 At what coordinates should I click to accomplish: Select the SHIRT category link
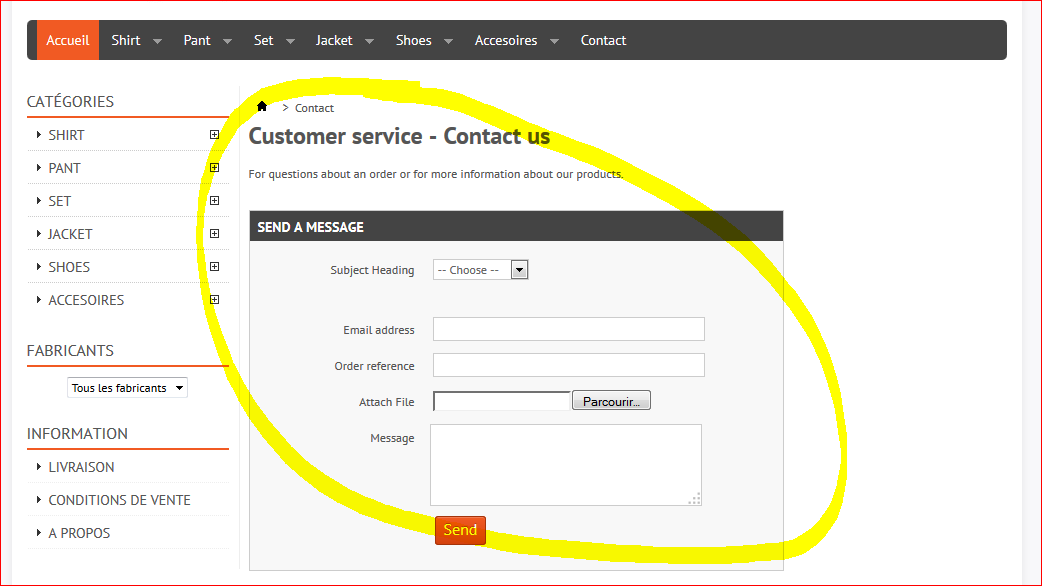point(66,135)
